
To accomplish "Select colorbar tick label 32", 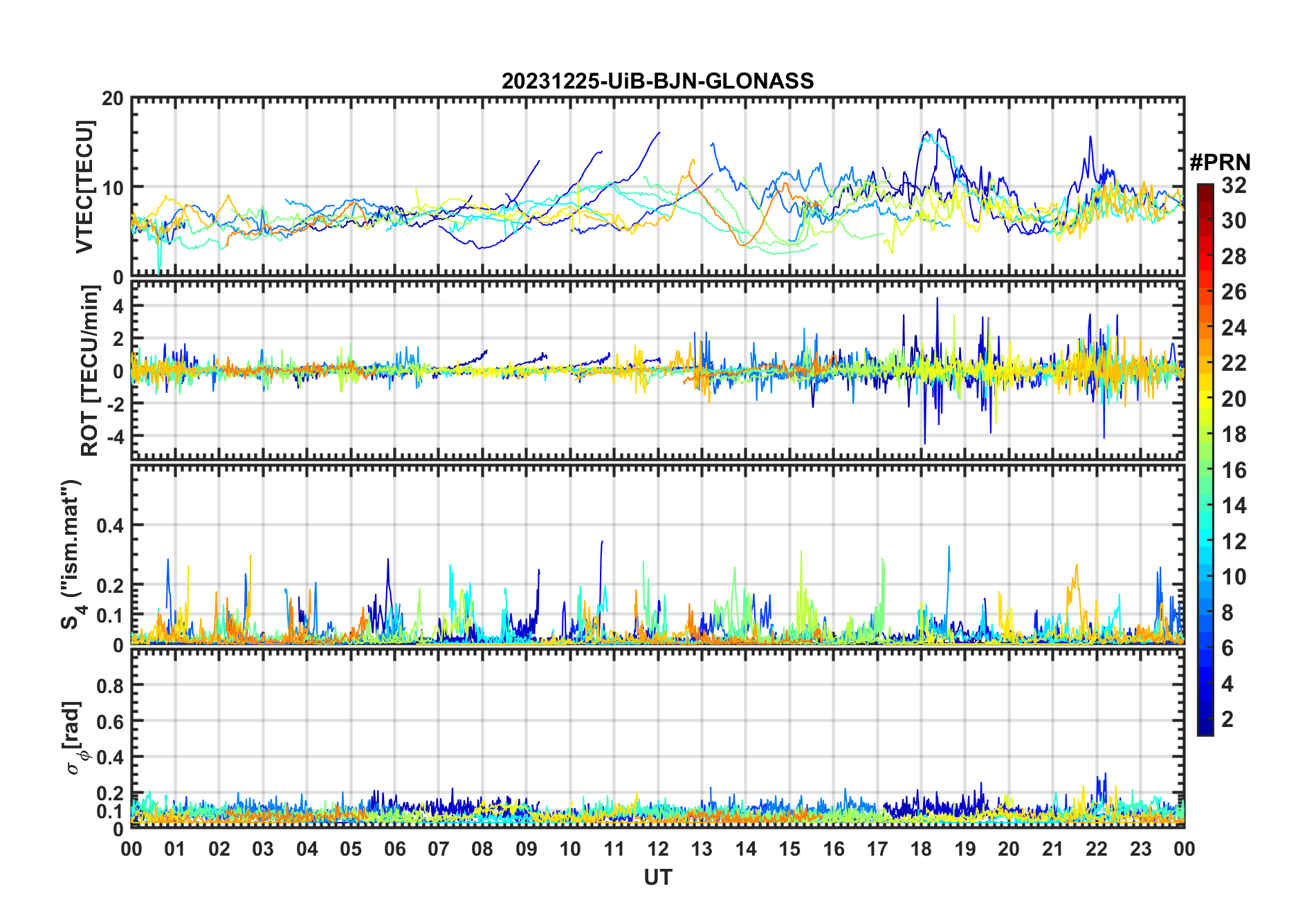I will 1234,185.
